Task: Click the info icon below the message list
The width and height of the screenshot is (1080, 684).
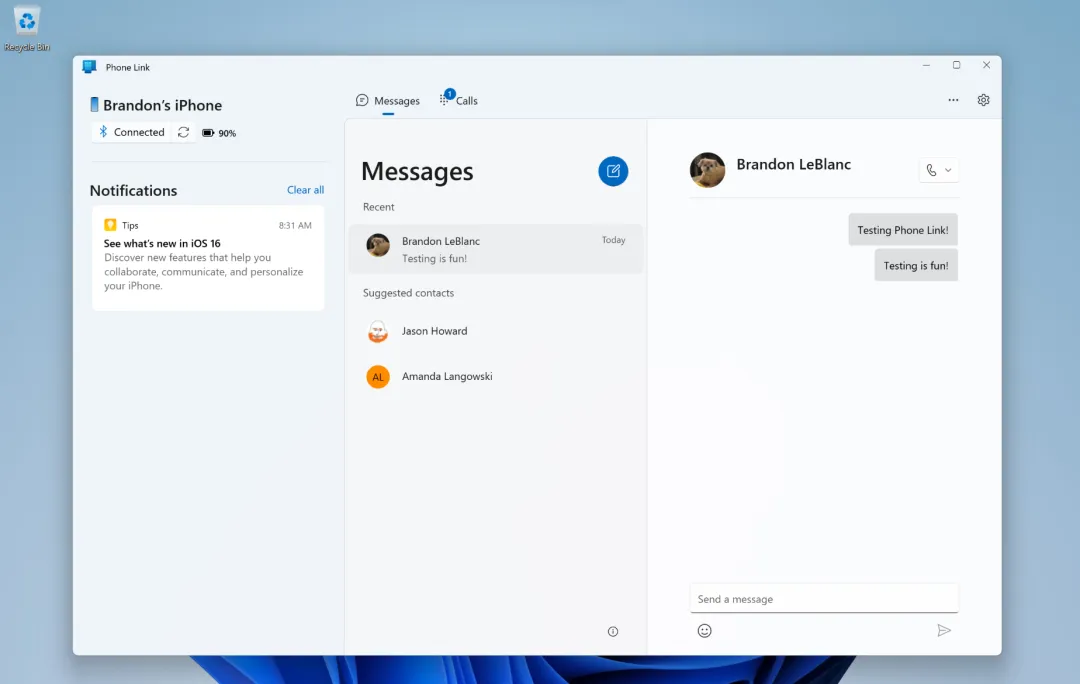Action: [x=613, y=632]
